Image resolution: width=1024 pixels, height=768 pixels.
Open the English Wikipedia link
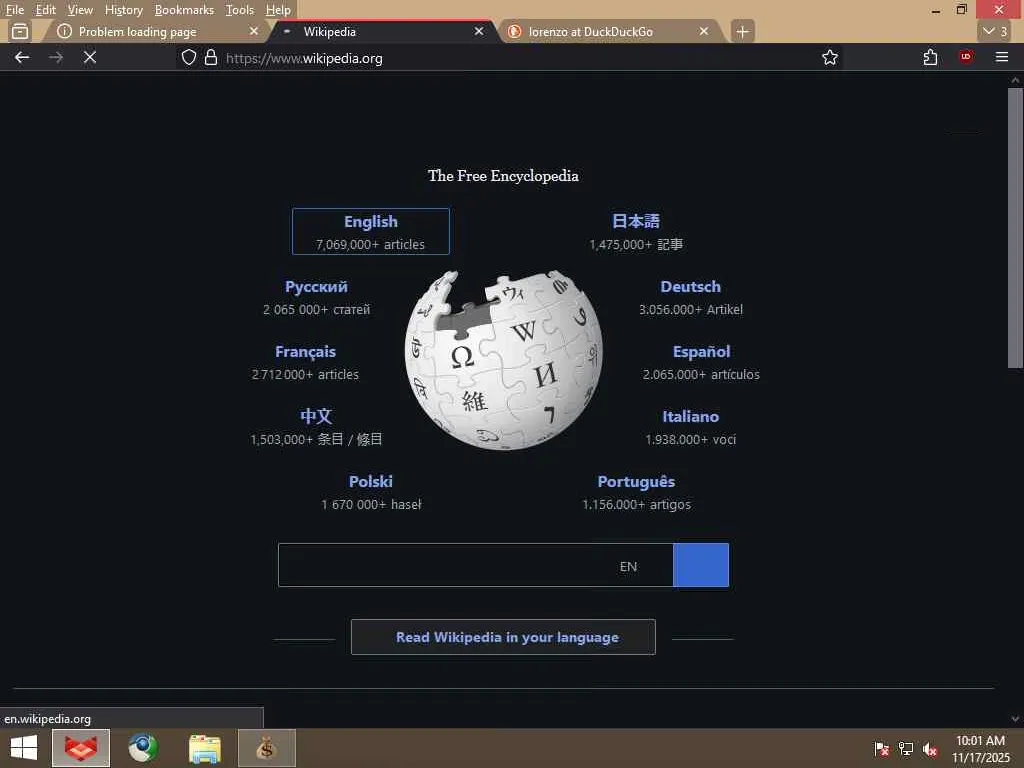(370, 231)
